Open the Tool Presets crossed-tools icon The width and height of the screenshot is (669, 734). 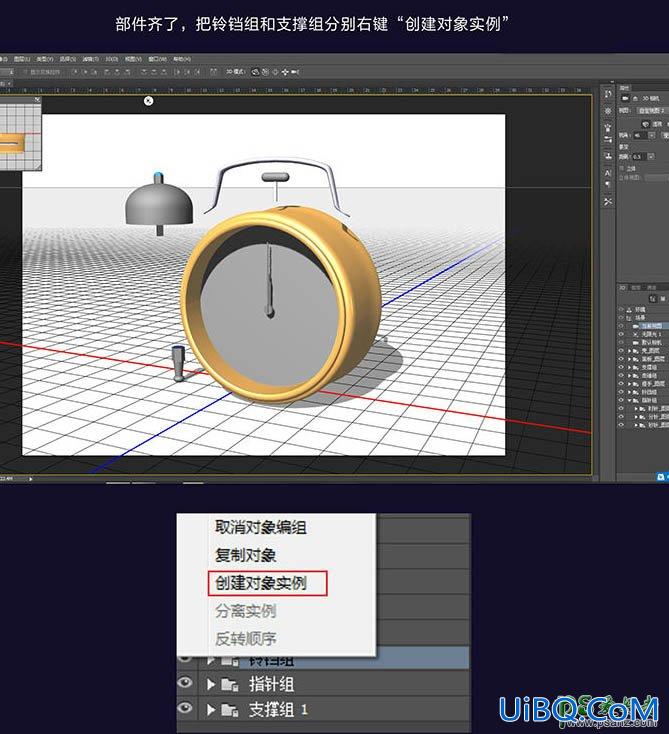[608, 202]
